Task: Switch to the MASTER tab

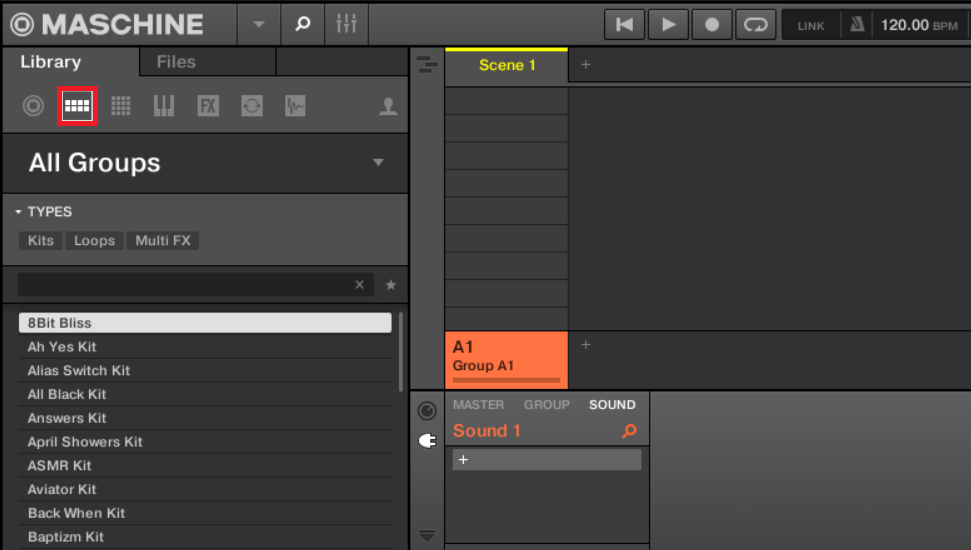Action: (x=478, y=404)
